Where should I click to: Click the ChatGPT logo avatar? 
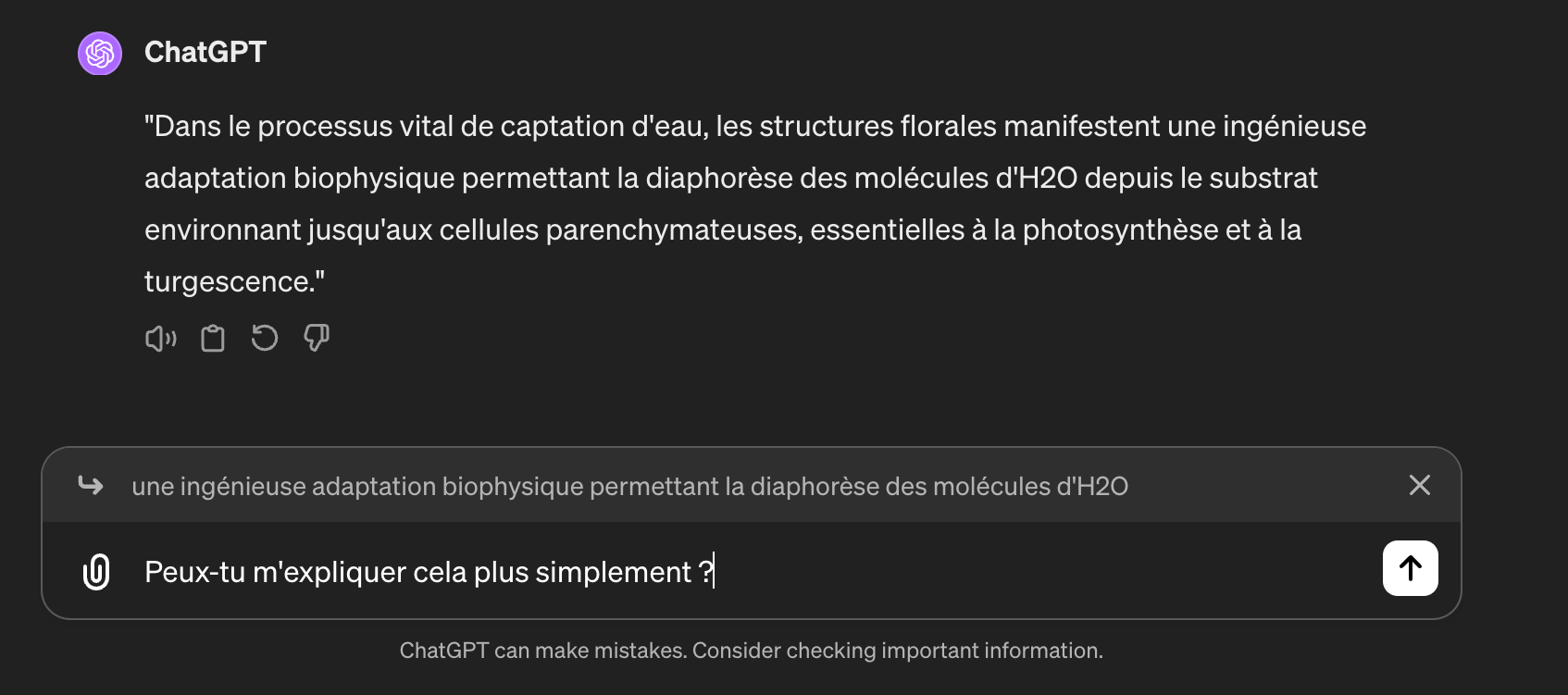(99, 53)
